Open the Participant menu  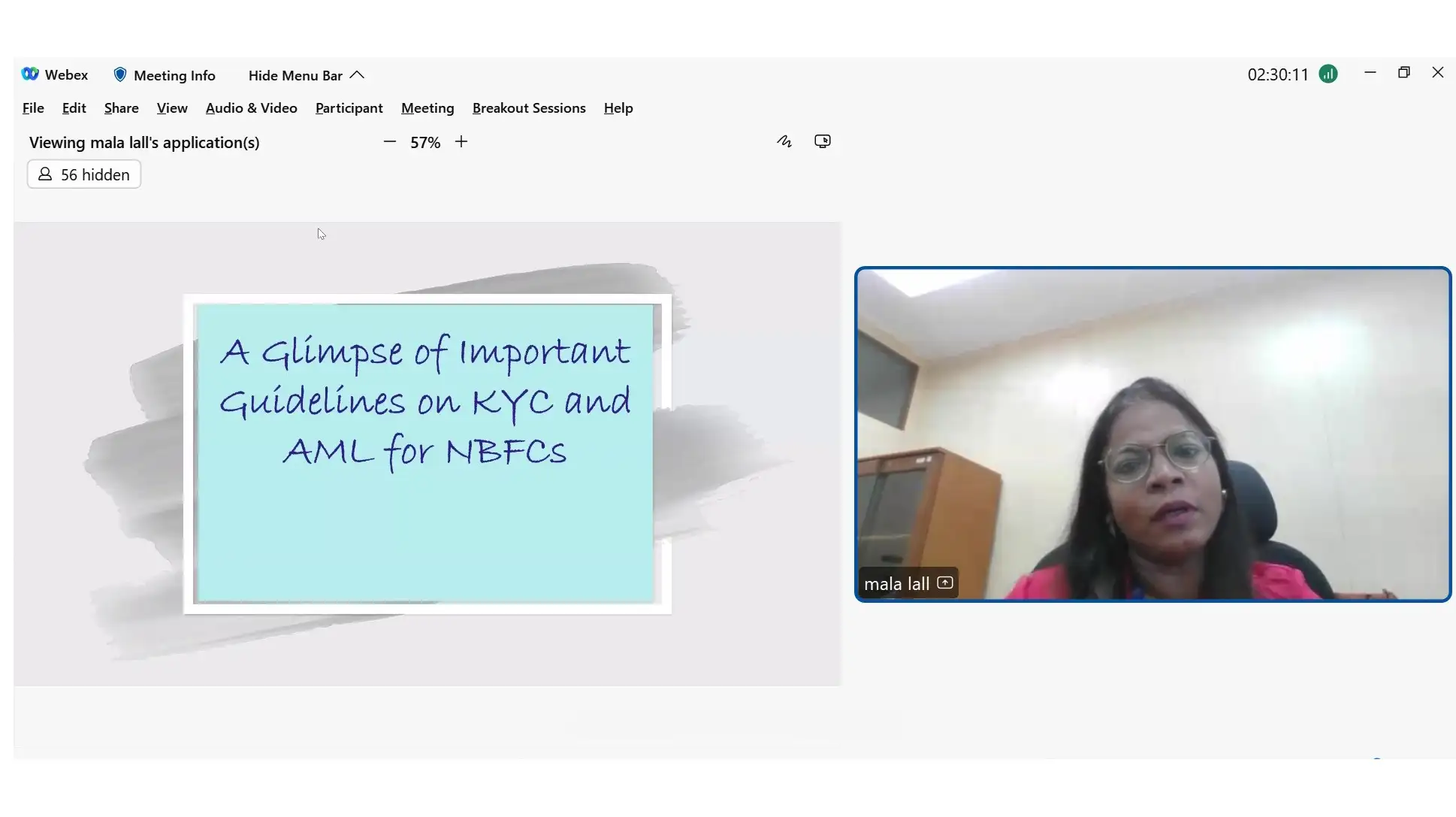[349, 108]
